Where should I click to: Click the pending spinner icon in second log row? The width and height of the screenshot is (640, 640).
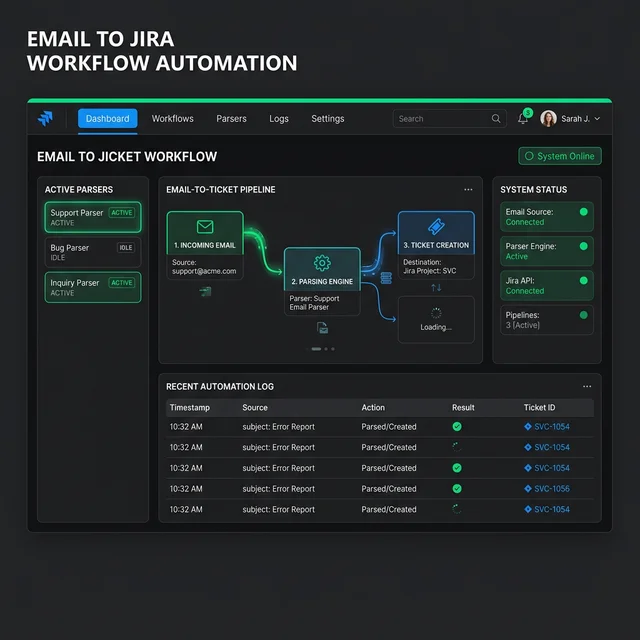click(x=457, y=447)
